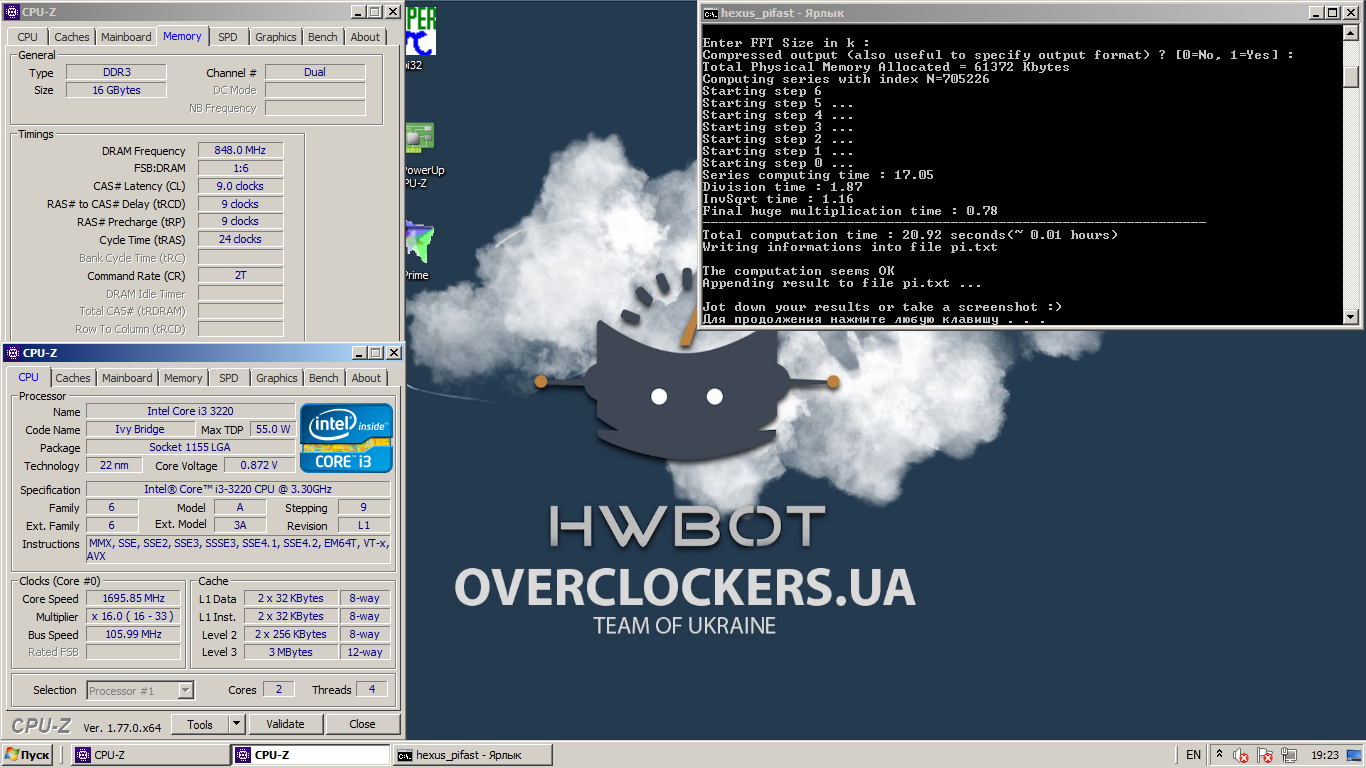Click Cycle Time value 24 clocks

(x=241, y=240)
